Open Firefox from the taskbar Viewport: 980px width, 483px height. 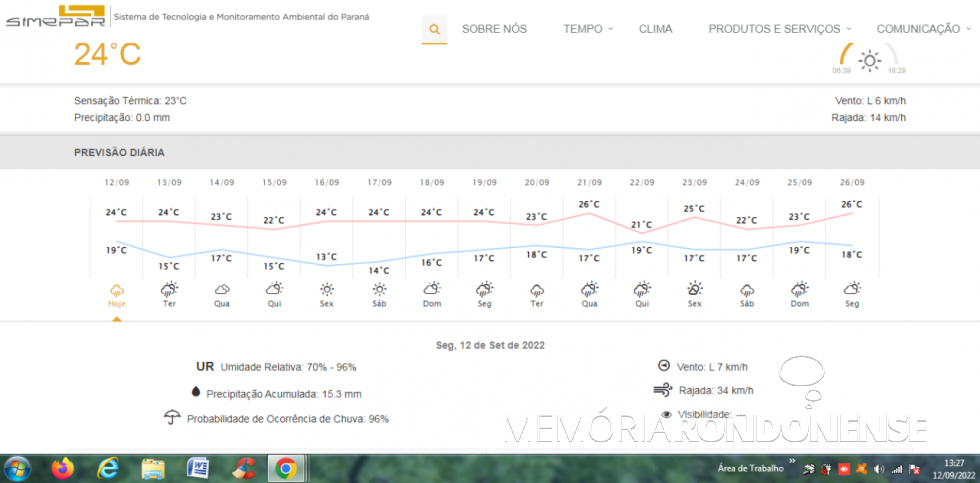(63, 468)
